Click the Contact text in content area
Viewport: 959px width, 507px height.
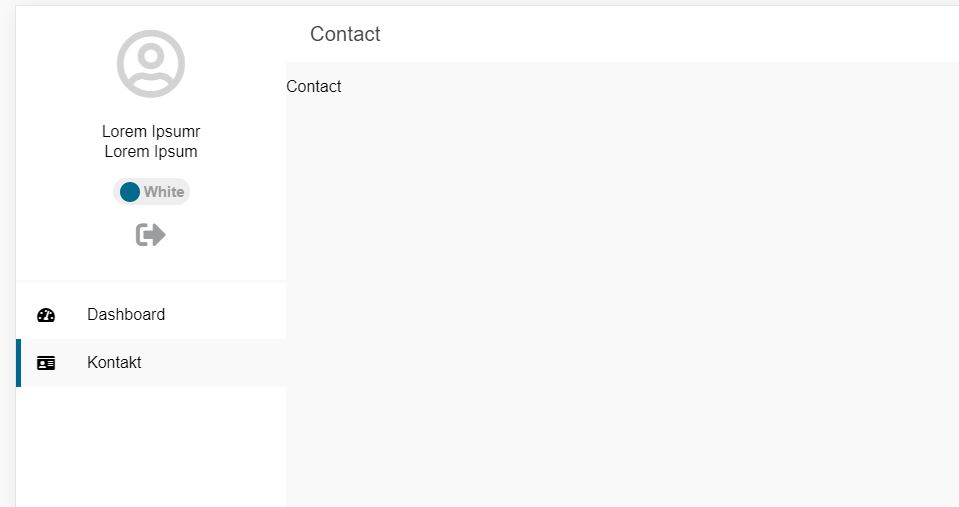314,87
